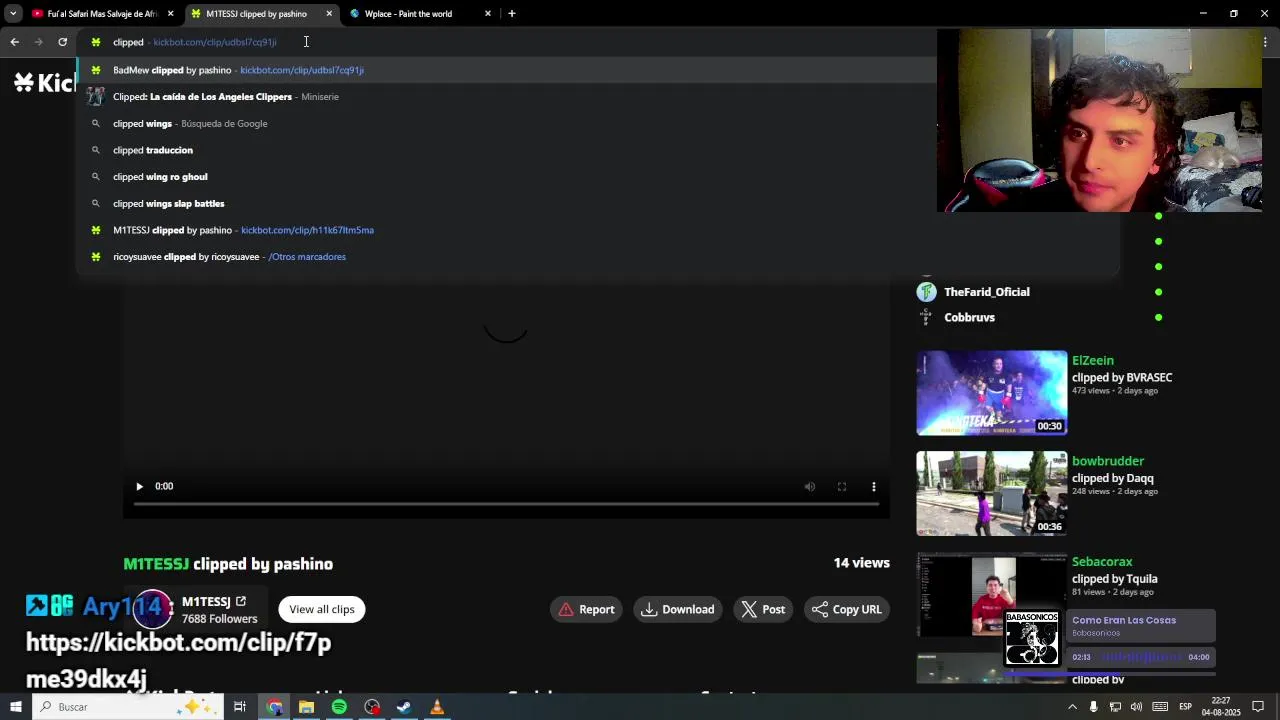Open bowbrudder clip thumbnail
Image resolution: width=1280 pixels, height=720 pixels.
coord(992,494)
